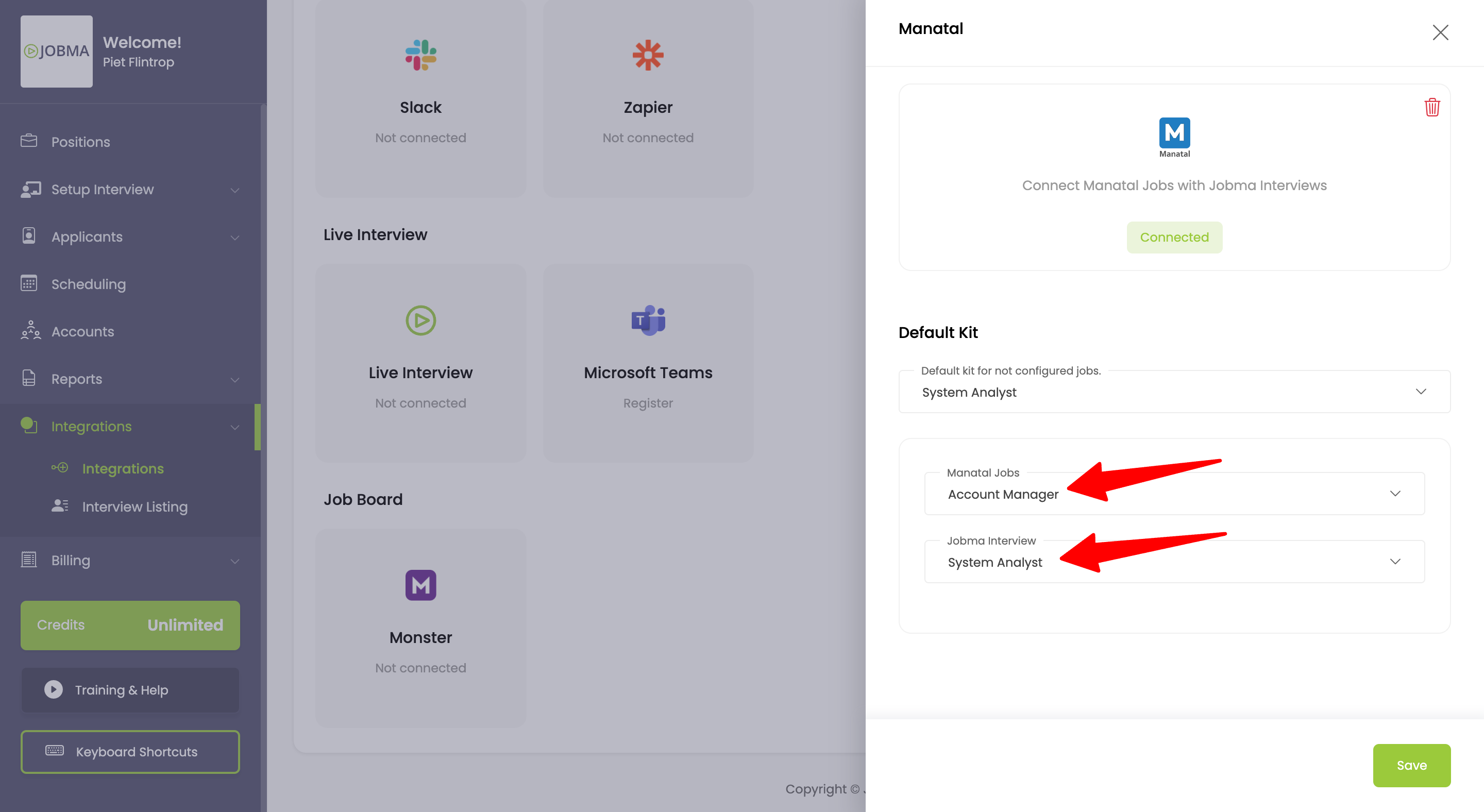This screenshot has height=812, width=1484.
Task: Click the Integrations sidebar icon
Action: (x=29, y=425)
